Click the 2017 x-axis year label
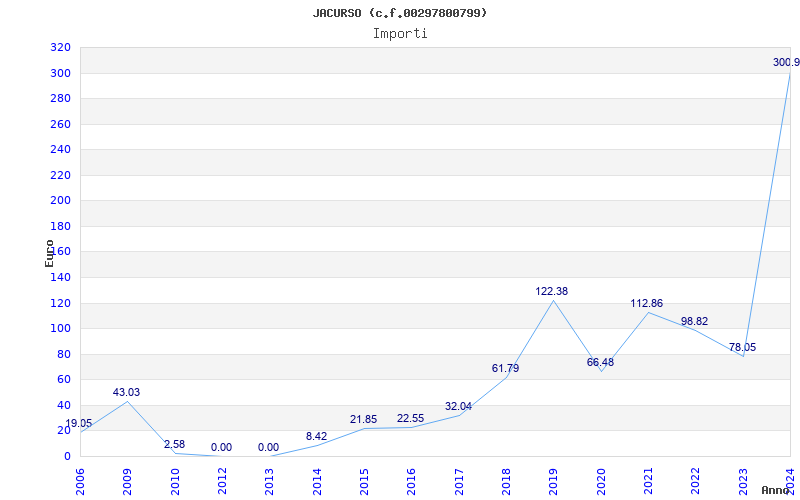Image resolution: width=800 pixels, height=500 pixels. (459, 482)
